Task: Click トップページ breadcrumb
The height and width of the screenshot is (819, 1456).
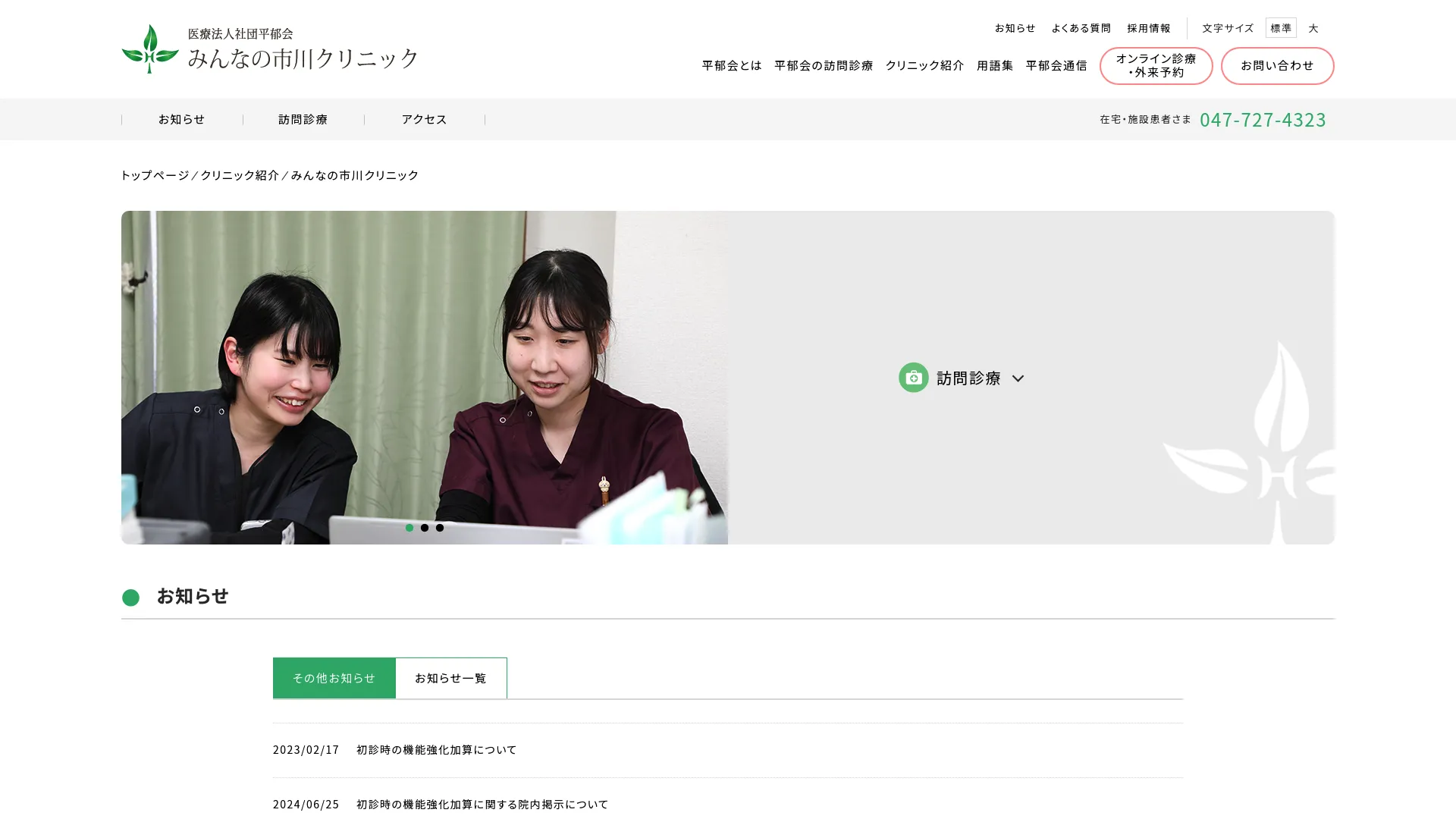Action: 155,175
